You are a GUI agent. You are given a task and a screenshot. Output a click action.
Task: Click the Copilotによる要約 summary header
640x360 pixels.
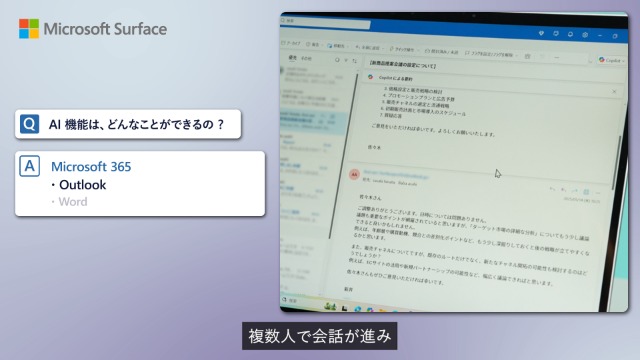tap(396, 78)
